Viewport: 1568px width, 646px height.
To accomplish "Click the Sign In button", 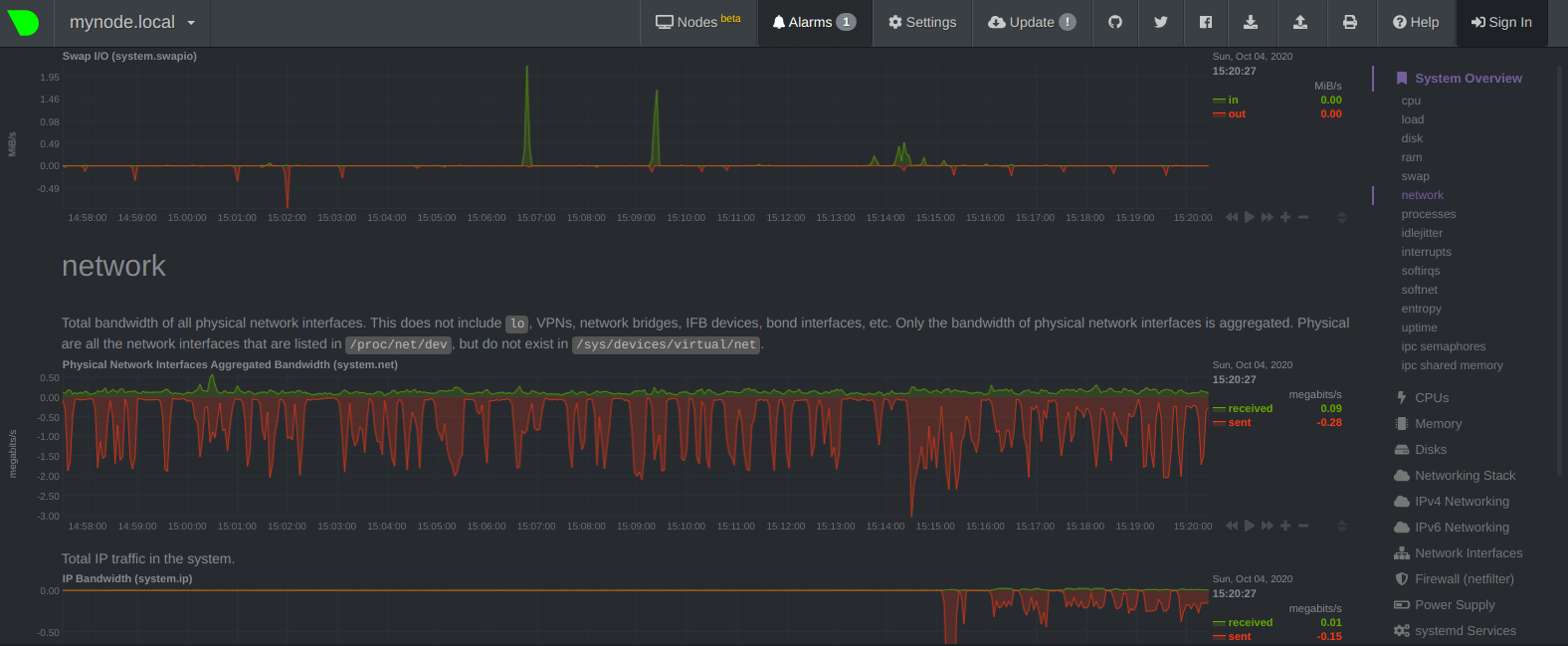I will pyautogui.click(x=1502, y=22).
